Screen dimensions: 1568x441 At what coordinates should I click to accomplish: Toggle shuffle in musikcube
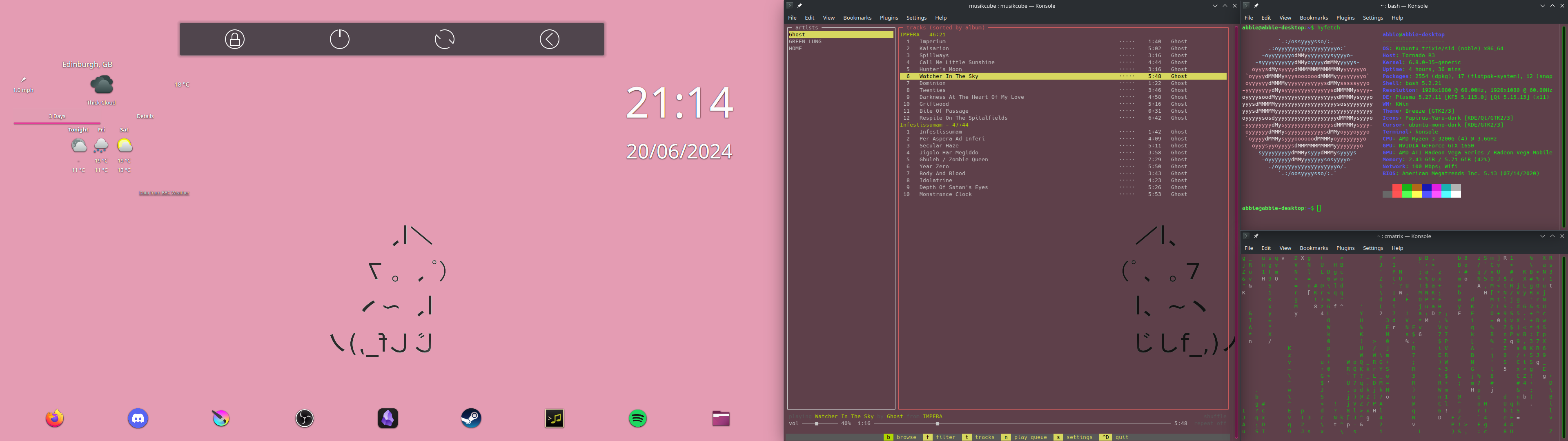1215,416
